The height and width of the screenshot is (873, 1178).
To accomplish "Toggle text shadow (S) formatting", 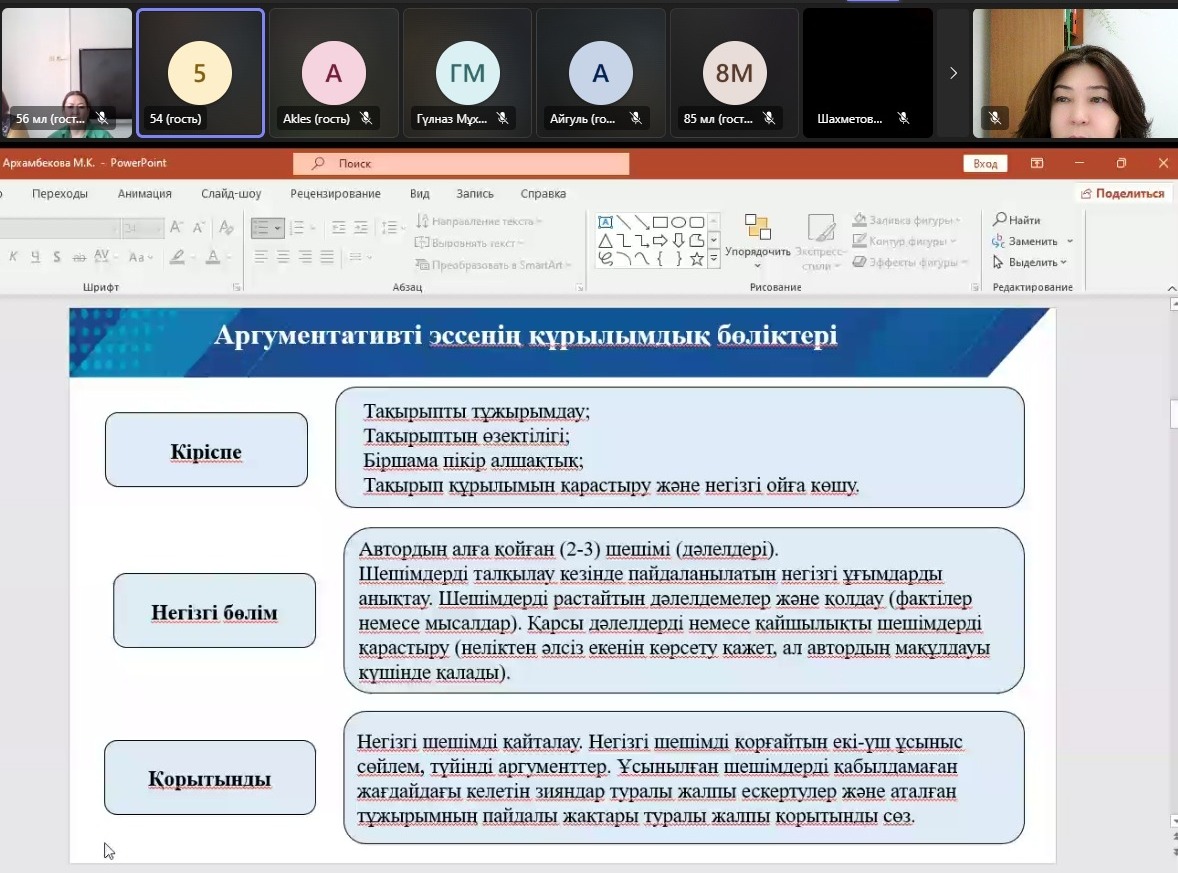I will point(57,257).
